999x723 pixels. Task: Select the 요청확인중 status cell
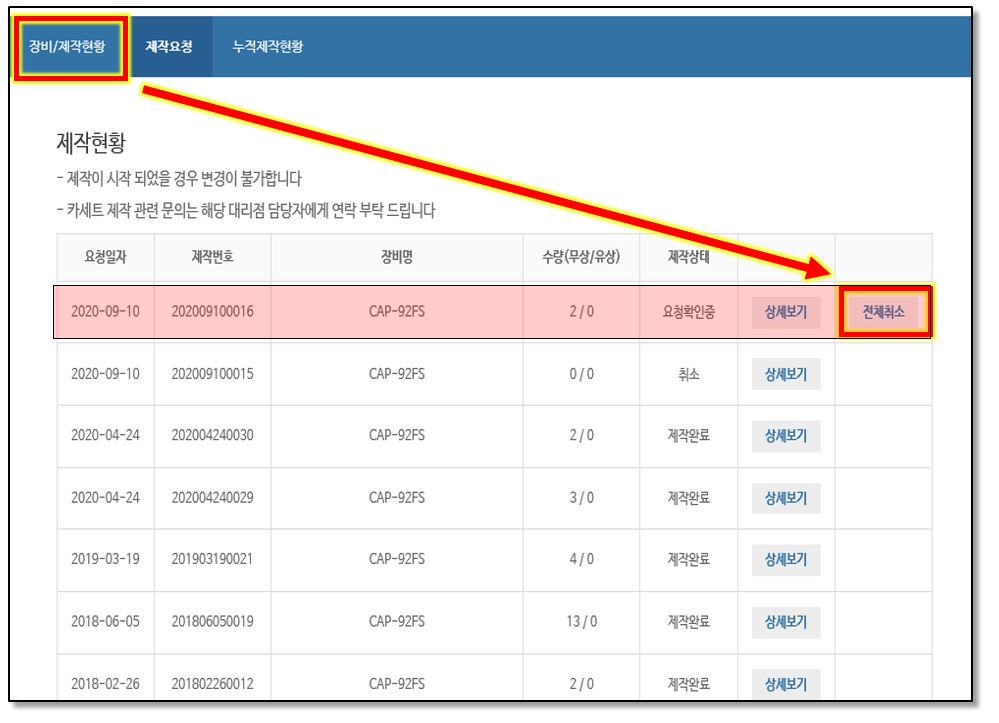click(688, 312)
